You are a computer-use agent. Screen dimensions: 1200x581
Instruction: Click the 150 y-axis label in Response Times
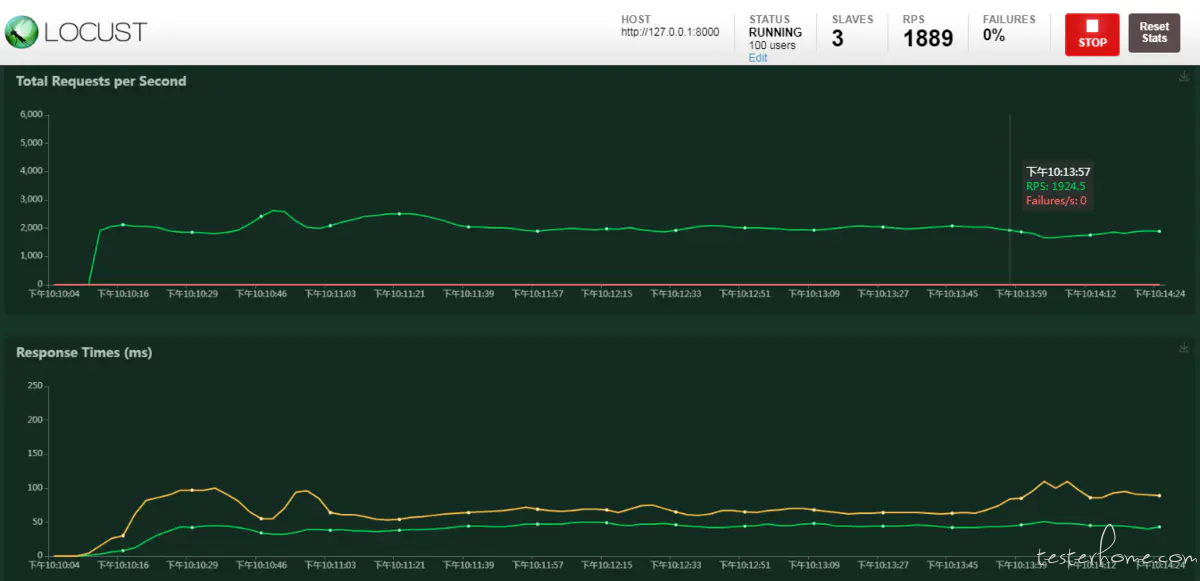pyautogui.click(x=35, y=453)
